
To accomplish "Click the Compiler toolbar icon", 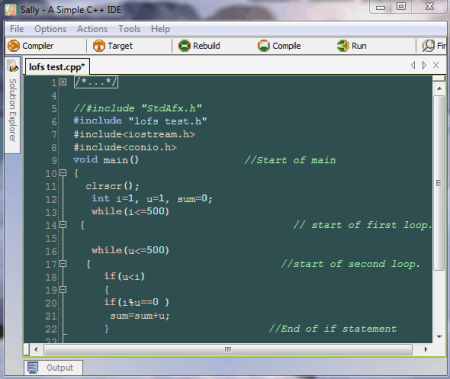I will 14,46.
